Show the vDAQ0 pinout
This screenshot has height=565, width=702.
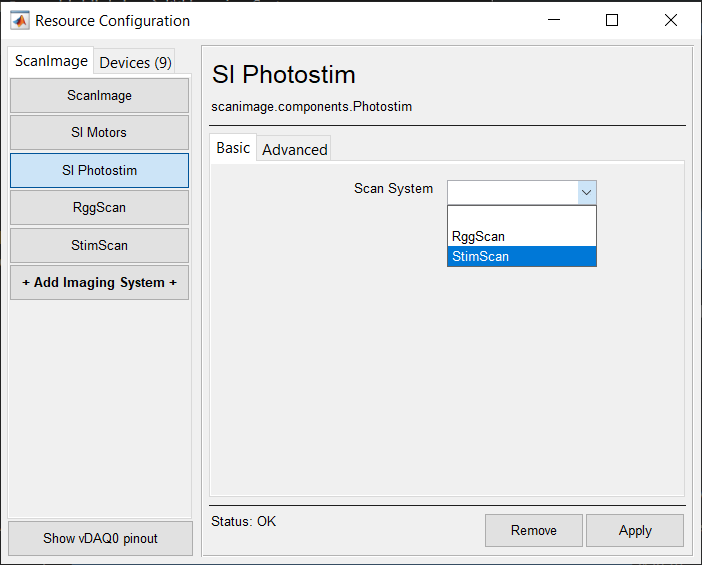(x=100, y=538)
